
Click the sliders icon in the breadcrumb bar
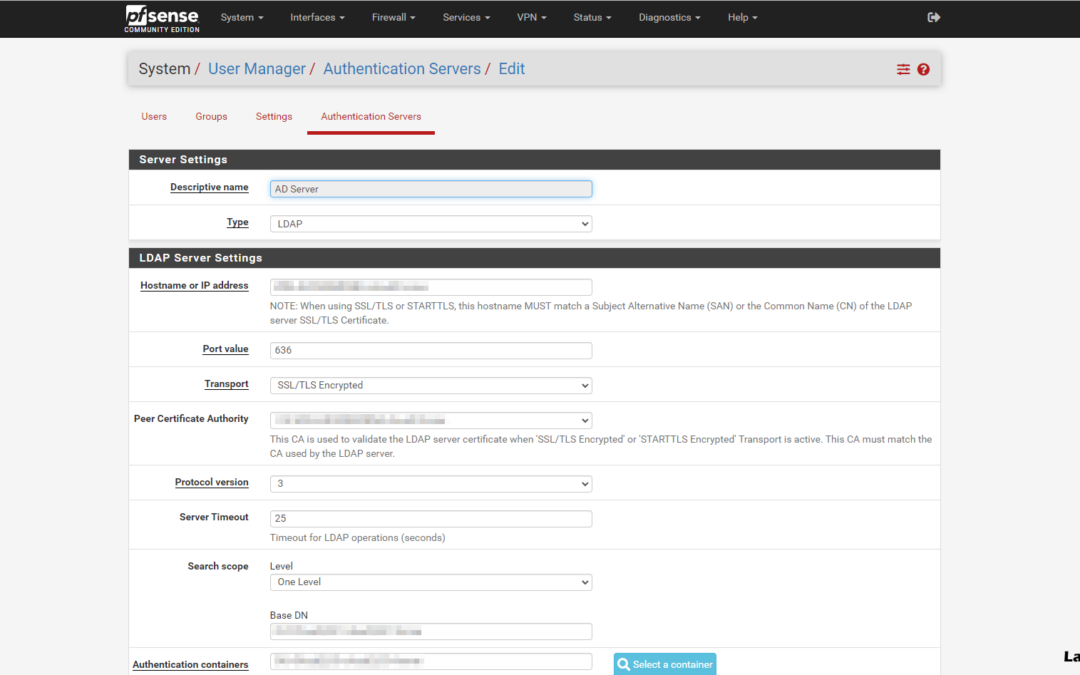pos(901,69)
